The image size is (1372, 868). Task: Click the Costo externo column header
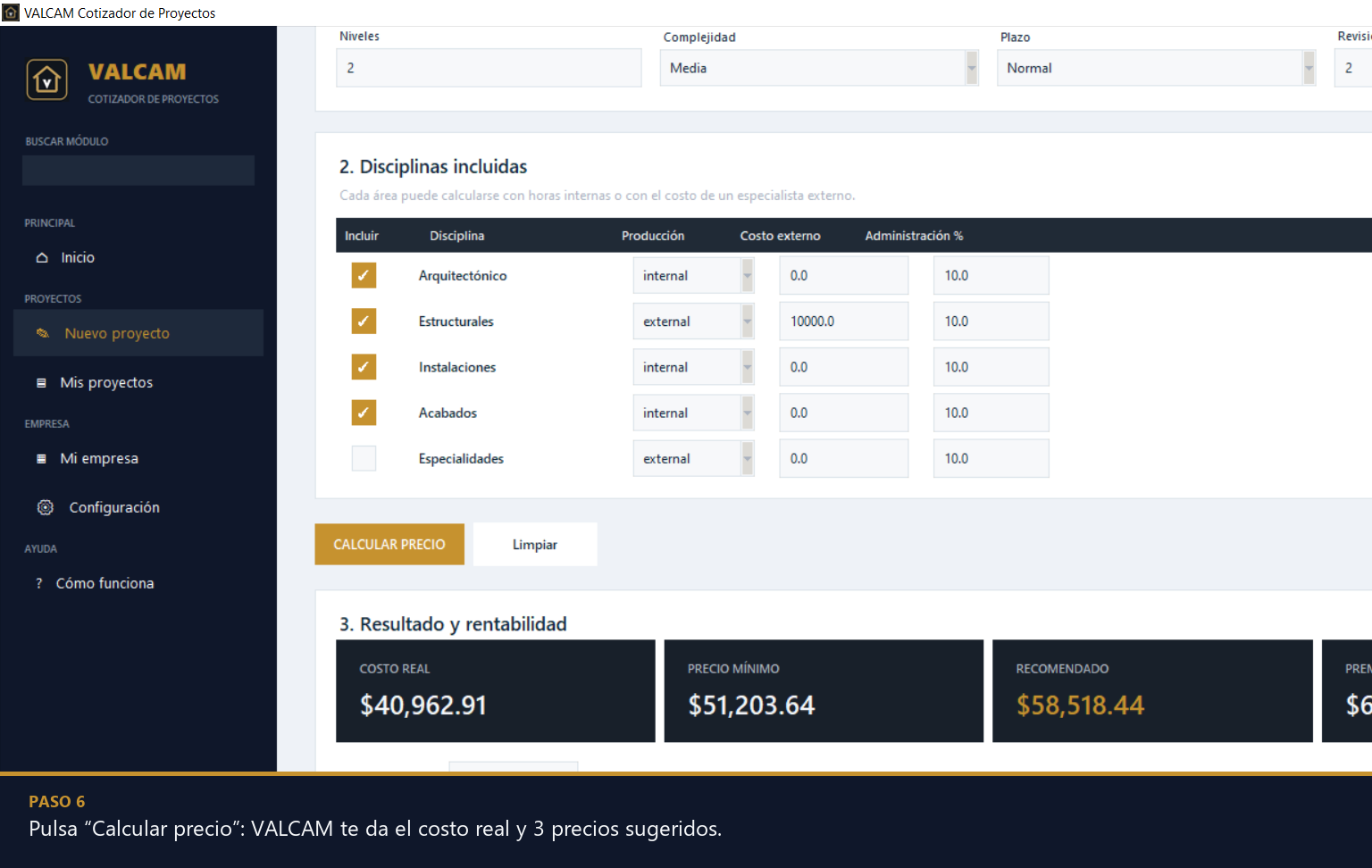(780, 236)
